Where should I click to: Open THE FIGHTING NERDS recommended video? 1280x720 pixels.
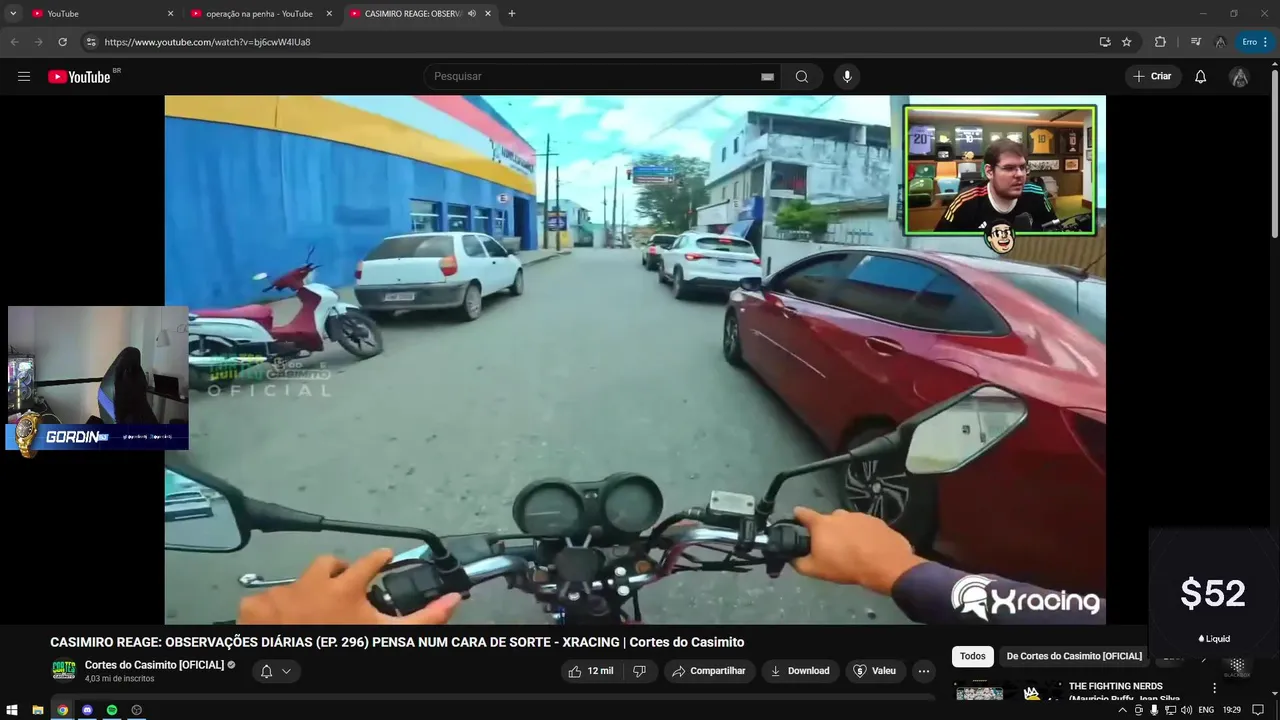click(1125, 692)
